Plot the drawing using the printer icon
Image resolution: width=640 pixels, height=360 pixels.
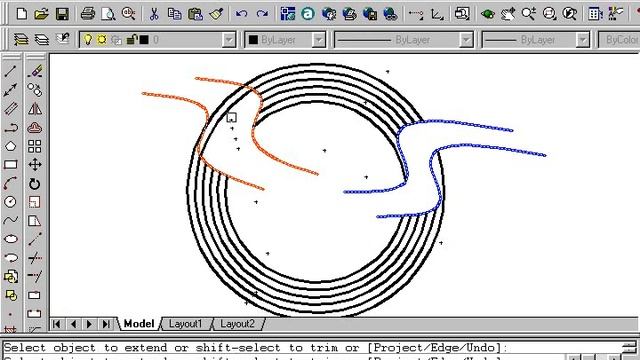[x=88, y=14]
